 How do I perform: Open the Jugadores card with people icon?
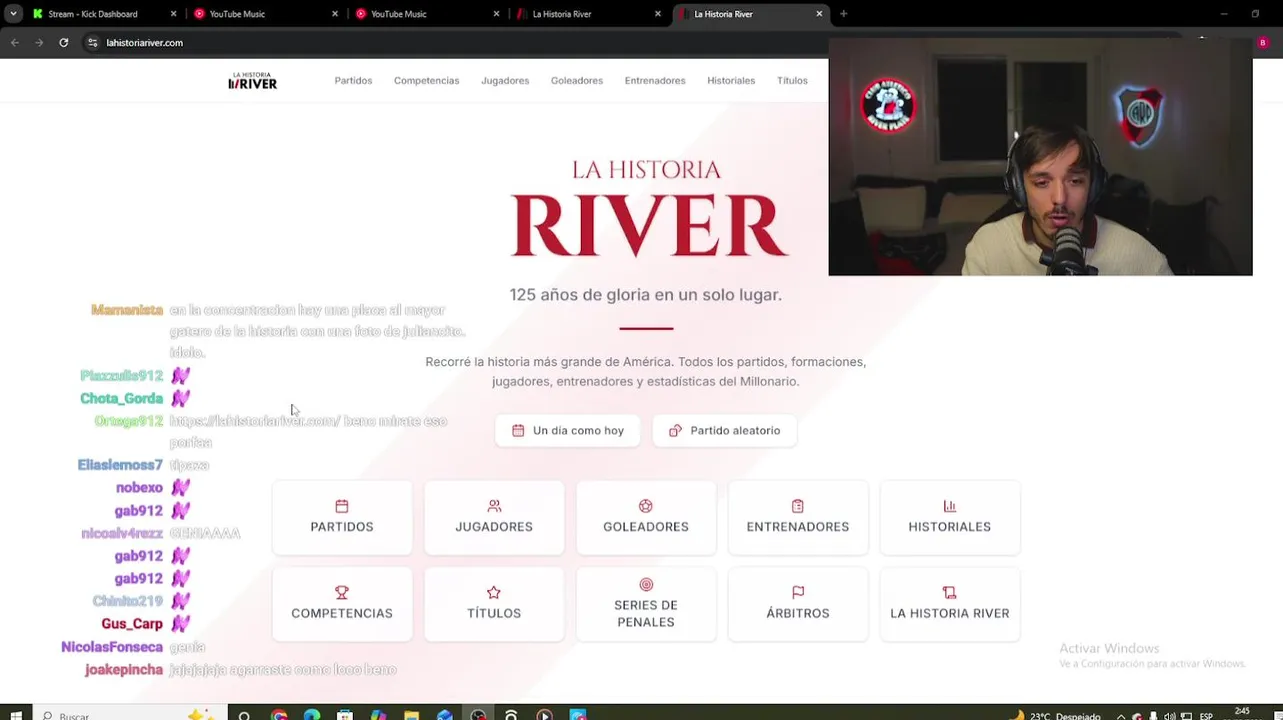pyautogui.click(x=494, y=517)
